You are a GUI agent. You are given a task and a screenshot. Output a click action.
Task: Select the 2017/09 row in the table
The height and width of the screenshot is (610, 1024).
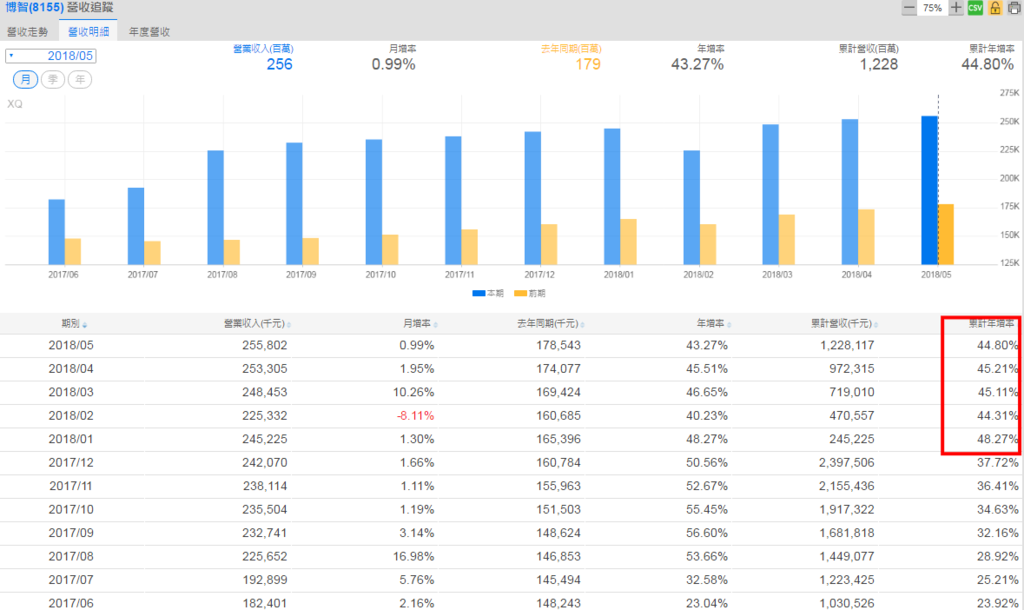pos(509,534)
